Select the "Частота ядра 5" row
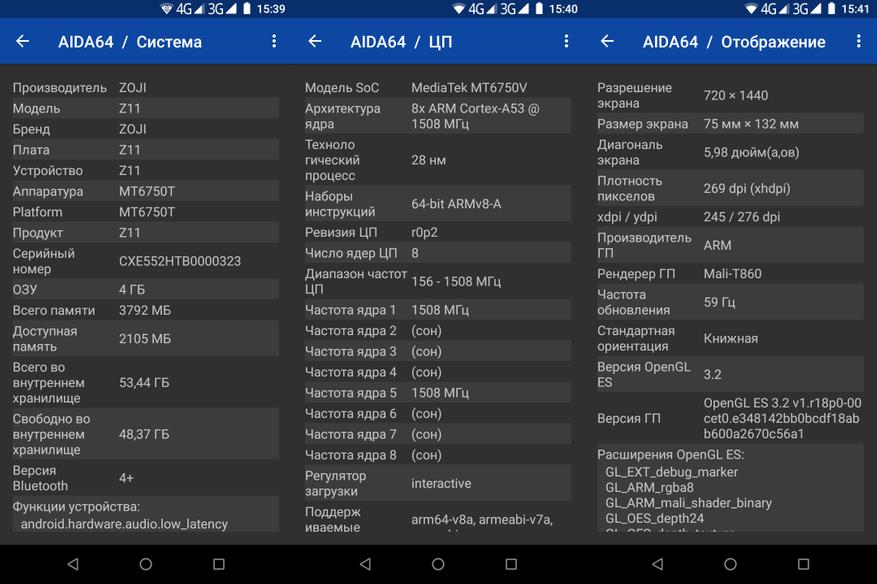 click(x=437, y=393)
